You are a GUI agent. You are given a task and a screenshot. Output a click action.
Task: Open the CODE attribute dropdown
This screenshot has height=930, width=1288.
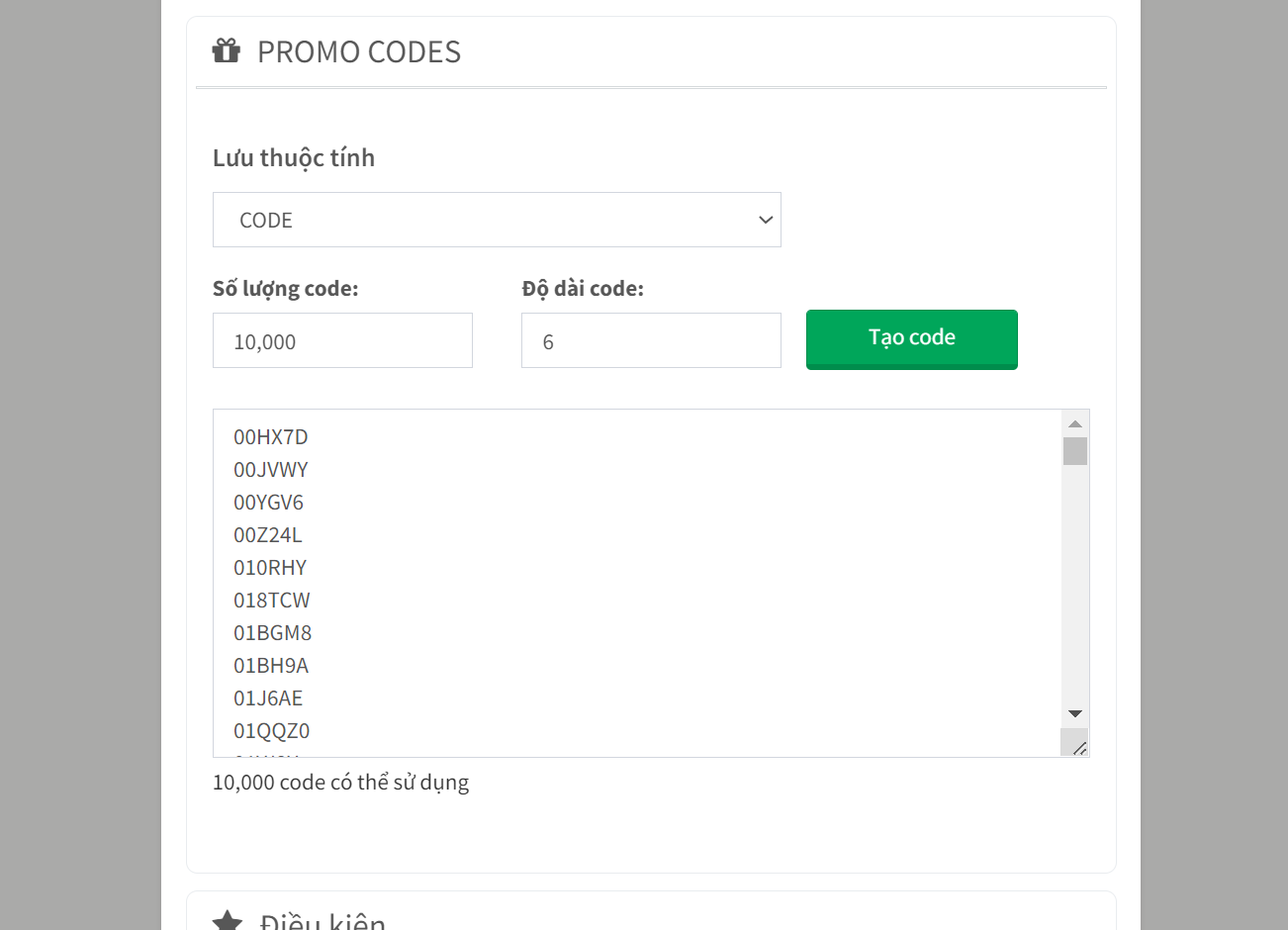[x=497, y=220]
